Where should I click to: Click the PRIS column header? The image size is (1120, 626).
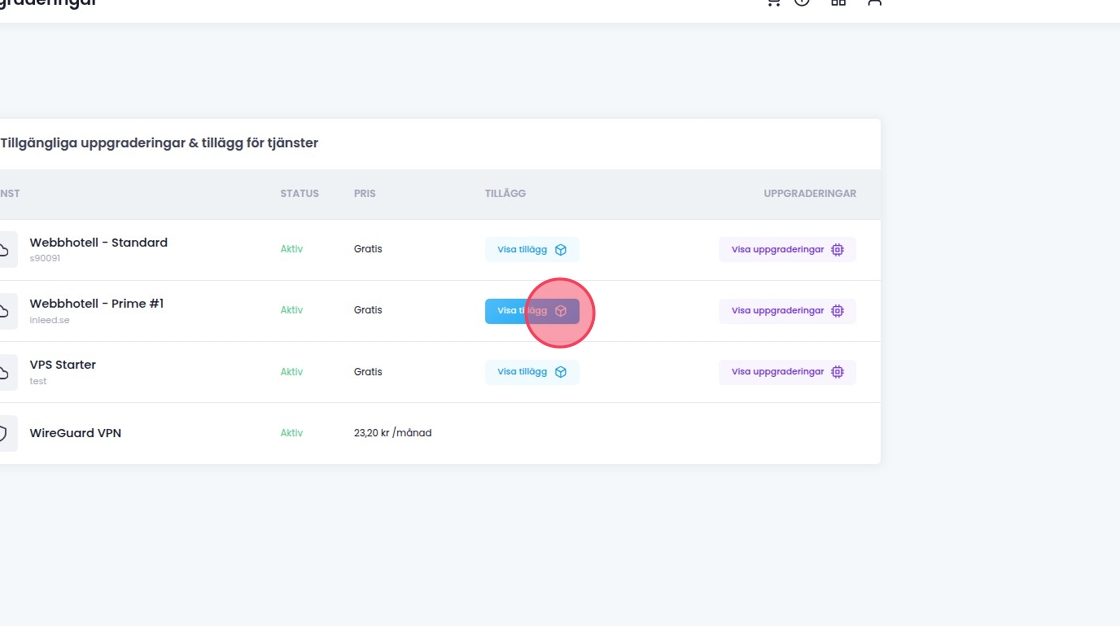coord(364,194)
